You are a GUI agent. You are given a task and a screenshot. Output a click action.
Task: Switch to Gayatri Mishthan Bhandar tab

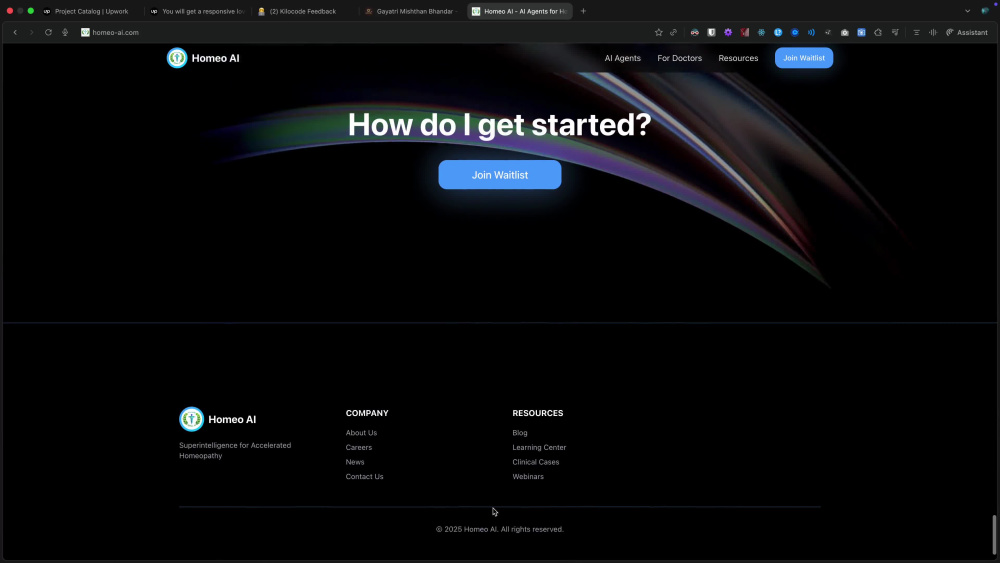click(x=411, y=11)
